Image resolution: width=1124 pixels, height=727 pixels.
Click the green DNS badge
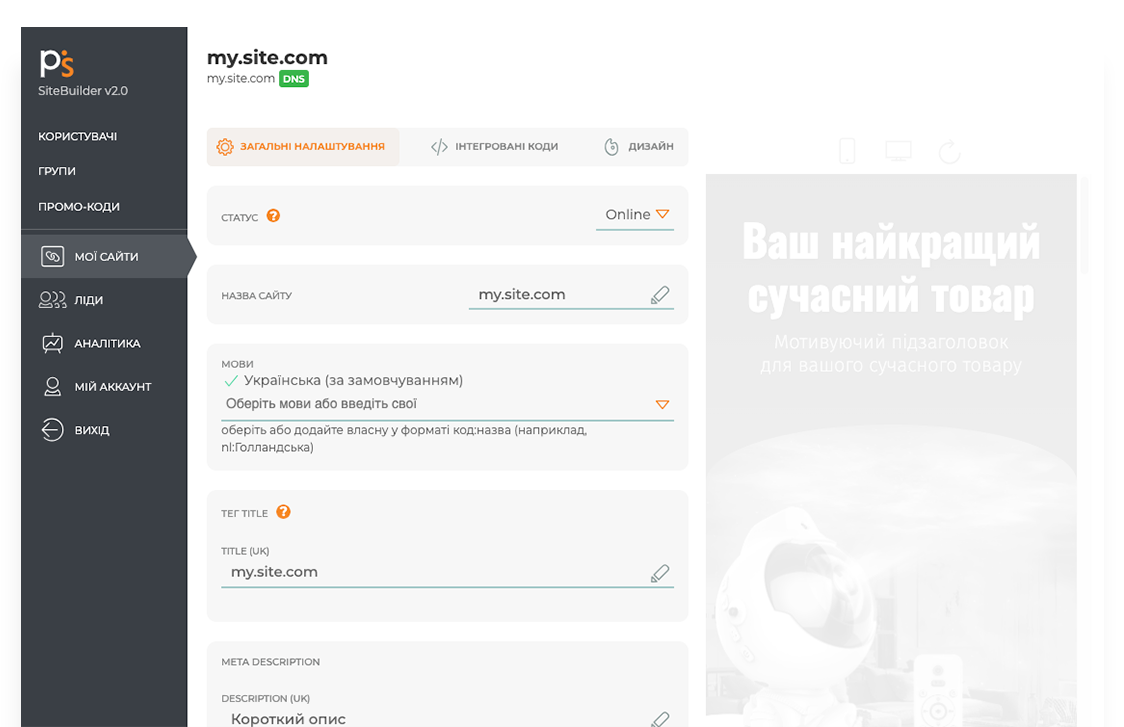[293, 79]
